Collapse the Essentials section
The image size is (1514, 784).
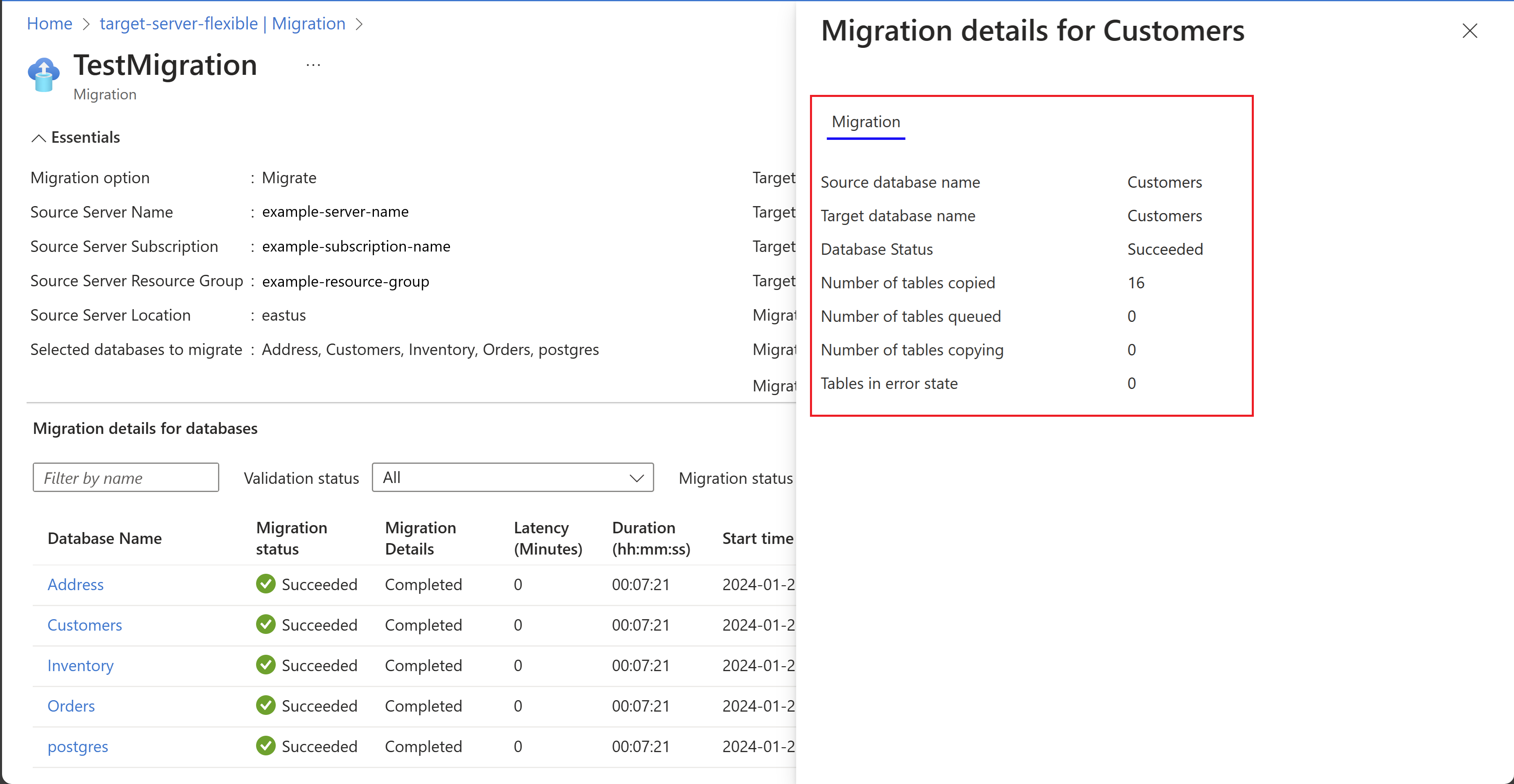point(39,138)
